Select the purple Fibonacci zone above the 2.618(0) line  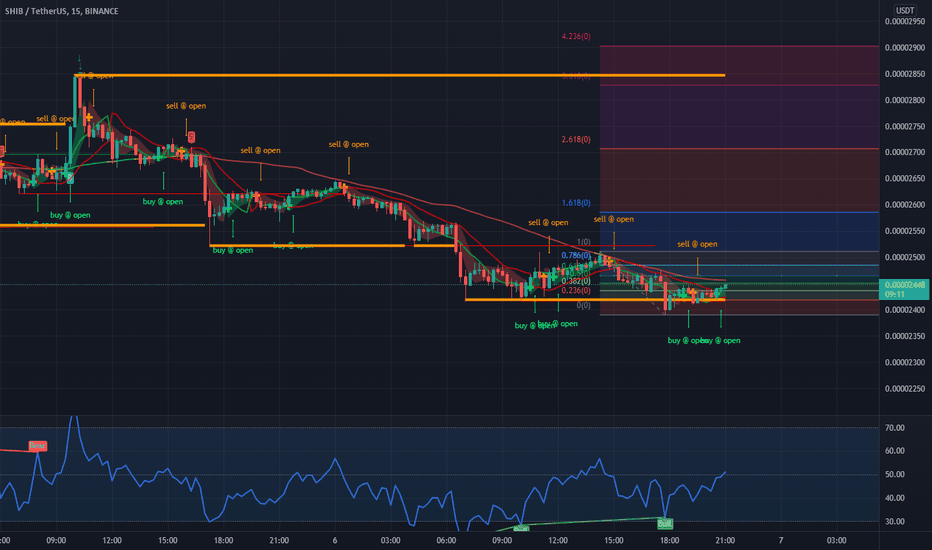[x=739, y=117]
